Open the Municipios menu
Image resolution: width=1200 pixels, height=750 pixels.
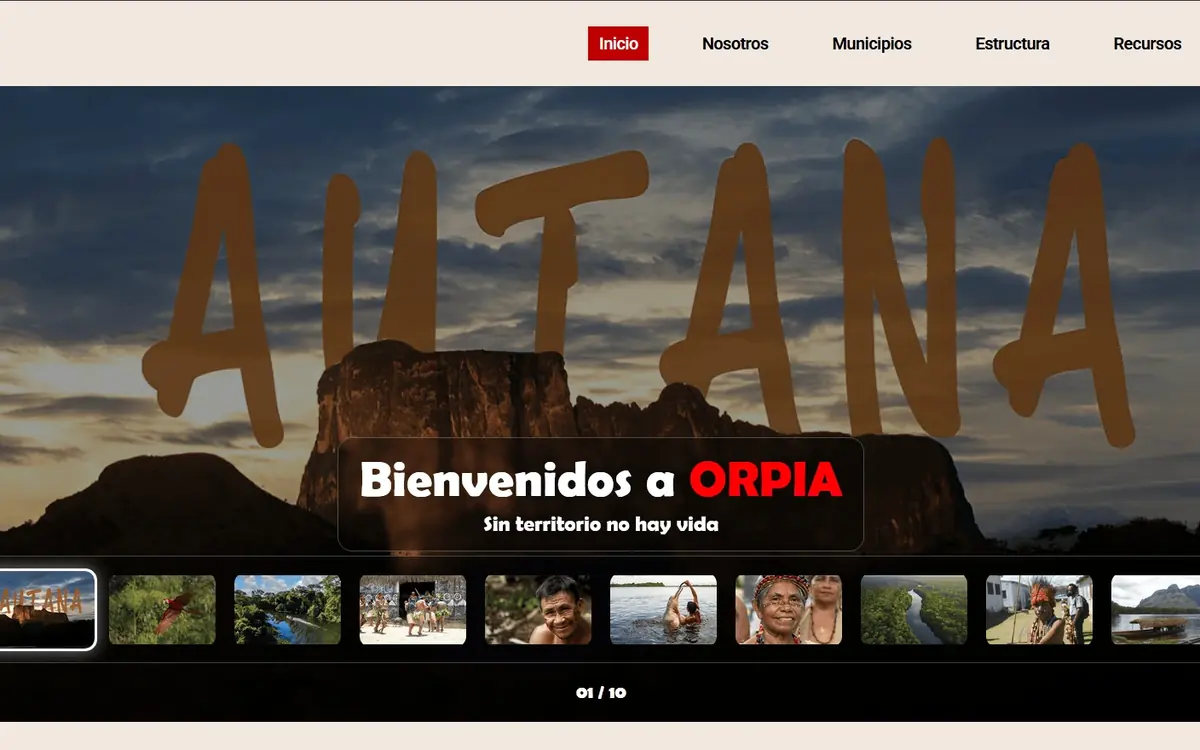(872, 44)
